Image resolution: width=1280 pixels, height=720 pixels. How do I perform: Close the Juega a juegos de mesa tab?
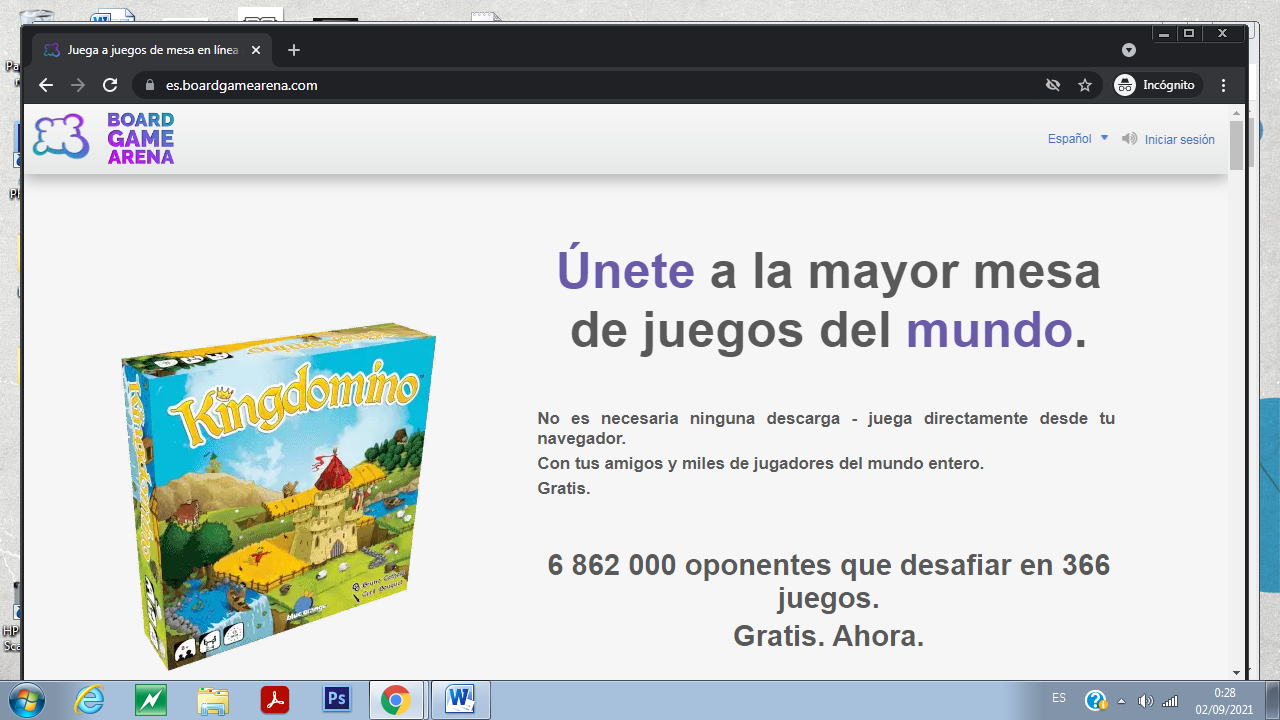coord(256,50)
